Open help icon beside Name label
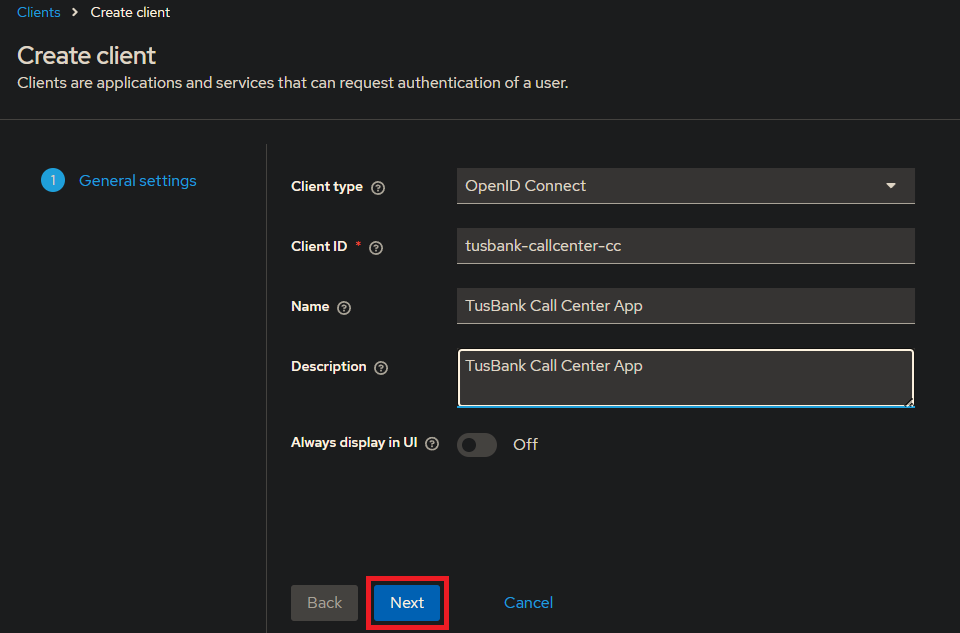This screenshot has width=960, height=633. pos(344,308)
